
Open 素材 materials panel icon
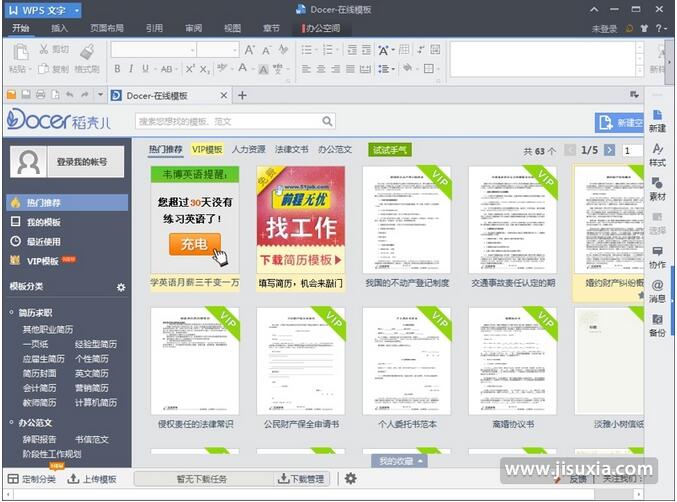(x=657, y=183)
